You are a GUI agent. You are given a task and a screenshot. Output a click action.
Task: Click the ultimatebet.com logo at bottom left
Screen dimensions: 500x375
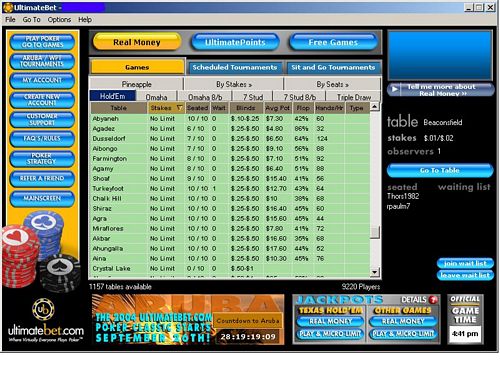46,321
